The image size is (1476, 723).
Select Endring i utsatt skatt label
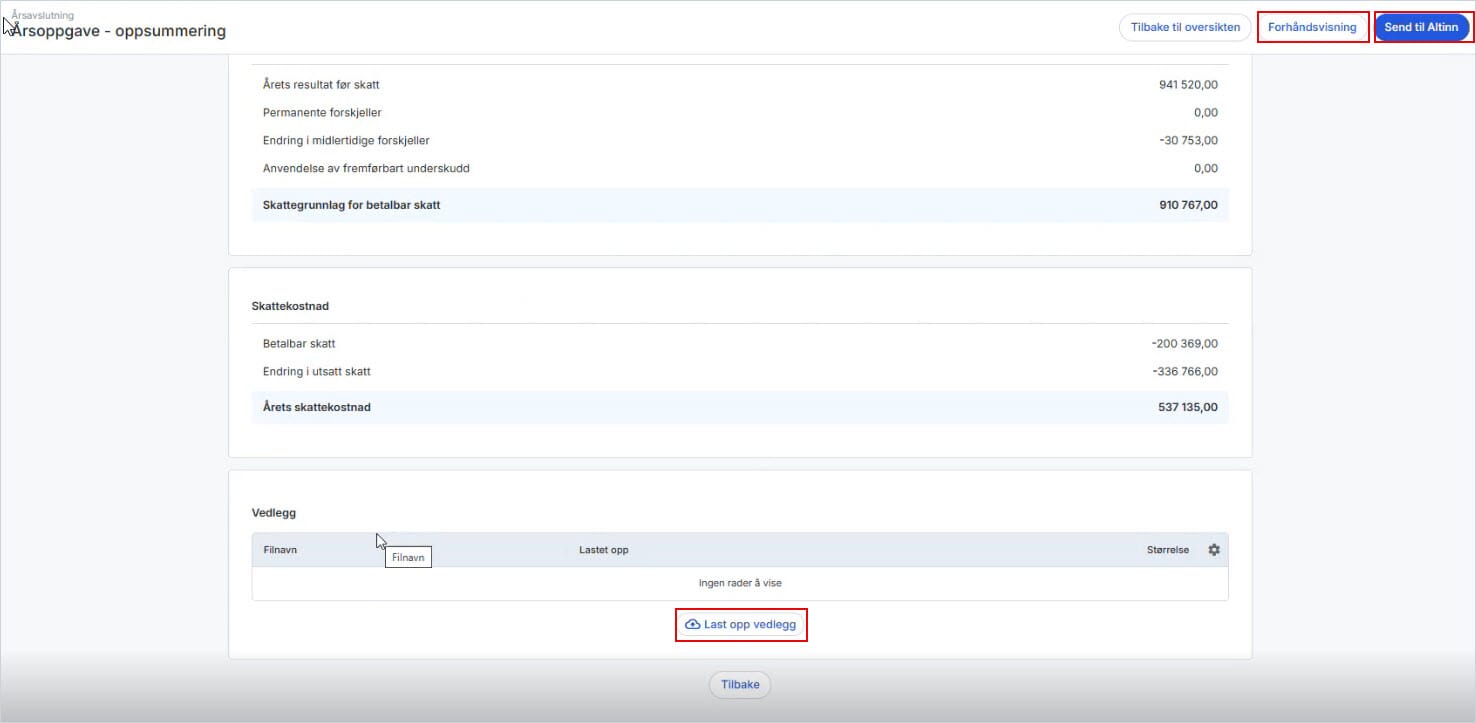point(317,372)
